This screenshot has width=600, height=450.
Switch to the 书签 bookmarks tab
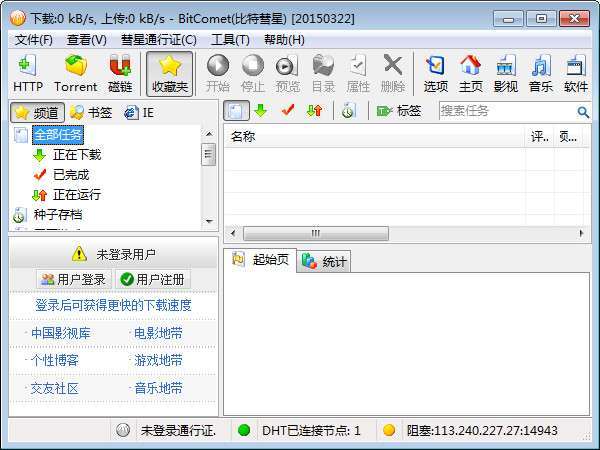point(91,112)
